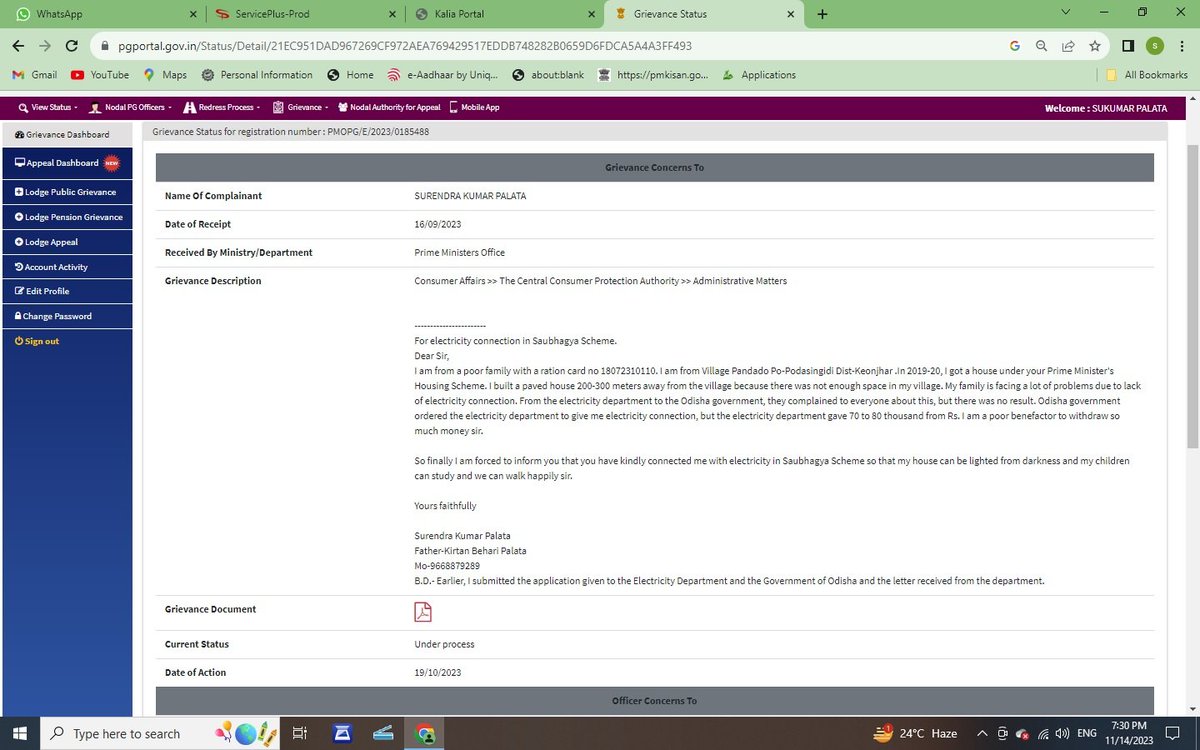
Task: Open the Home bookmark
Action: point(350,75)
